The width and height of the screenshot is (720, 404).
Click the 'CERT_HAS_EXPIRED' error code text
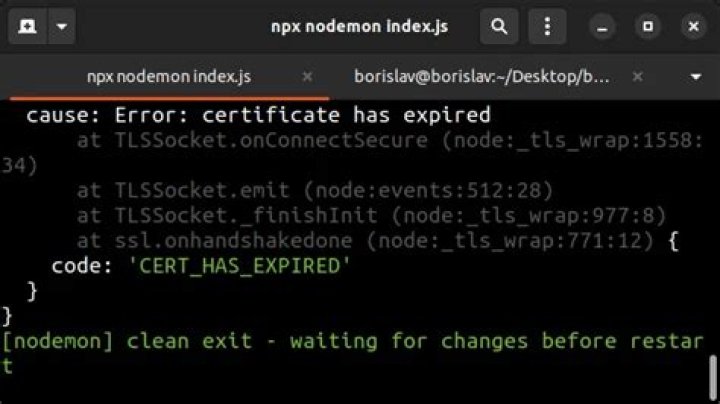tap(239, 266)
